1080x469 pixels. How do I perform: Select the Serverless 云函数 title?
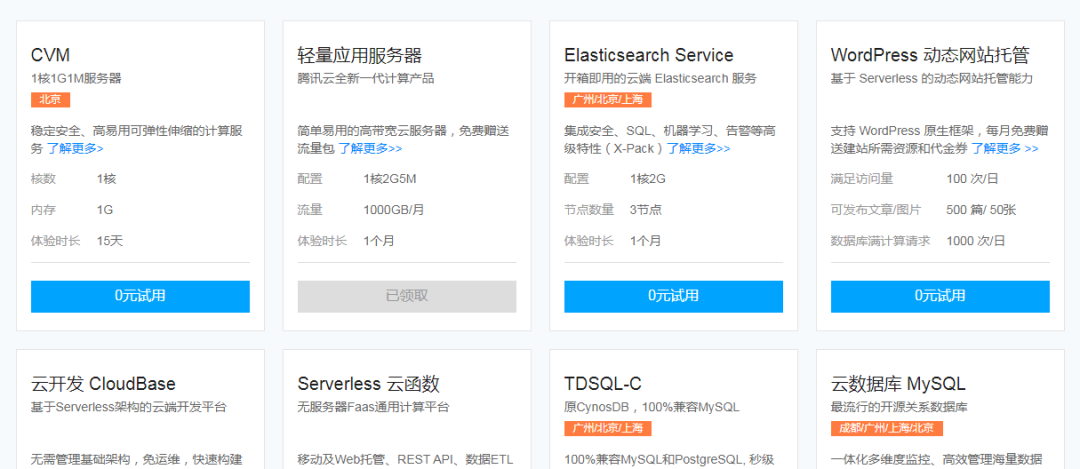click(368, 384)
